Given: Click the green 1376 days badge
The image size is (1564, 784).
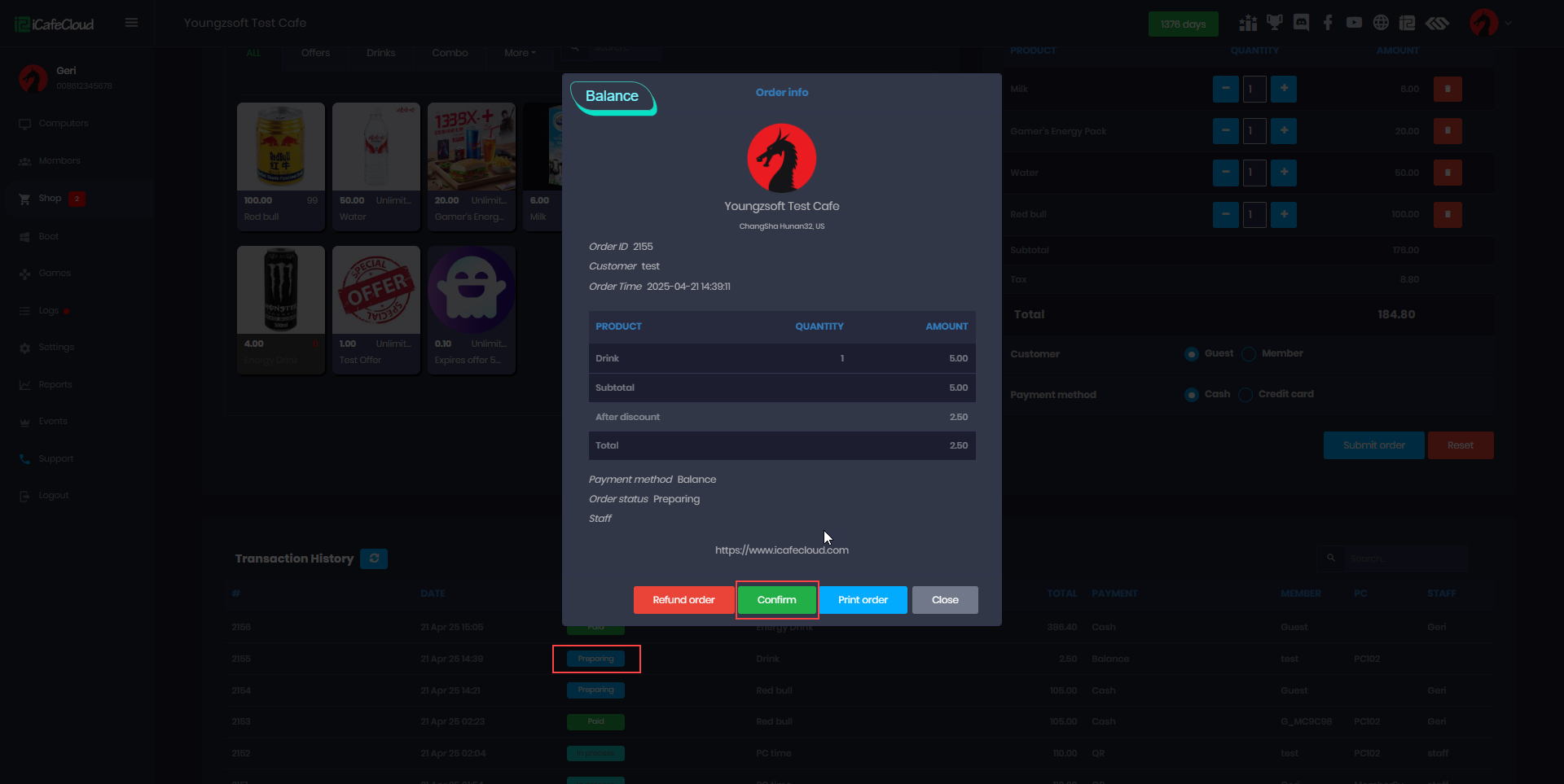Looking at the screenshot, I should click(x=1183, y=24).
